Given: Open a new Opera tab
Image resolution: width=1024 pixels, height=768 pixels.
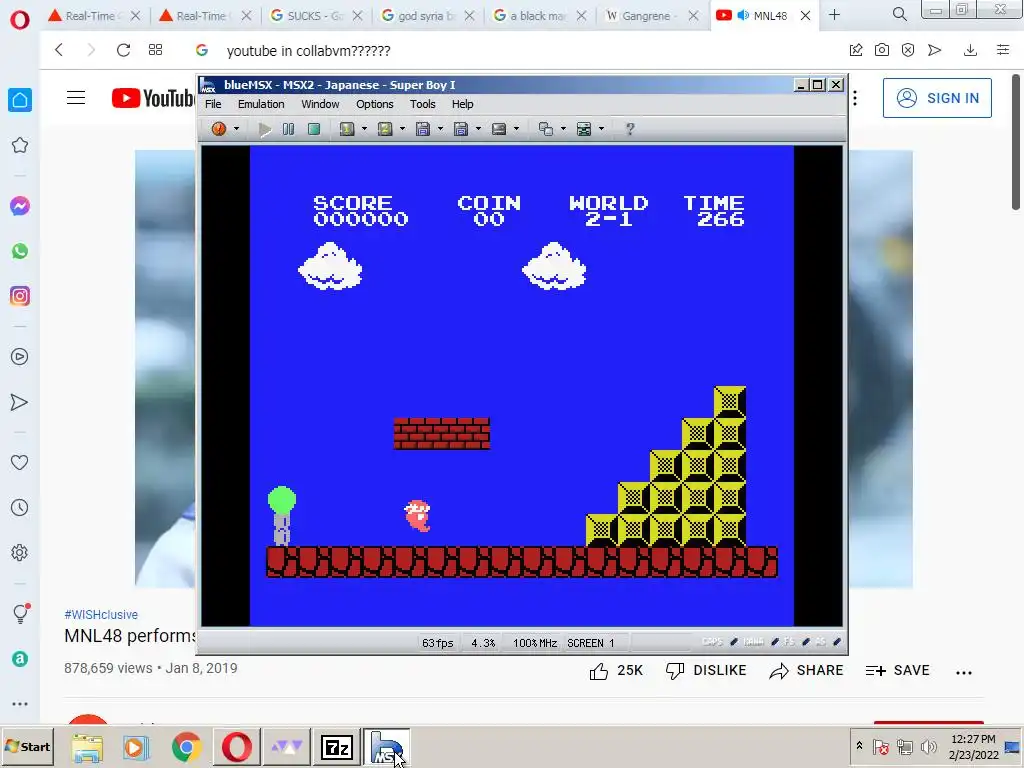Looking at the screenshot, I should [834, 15].
